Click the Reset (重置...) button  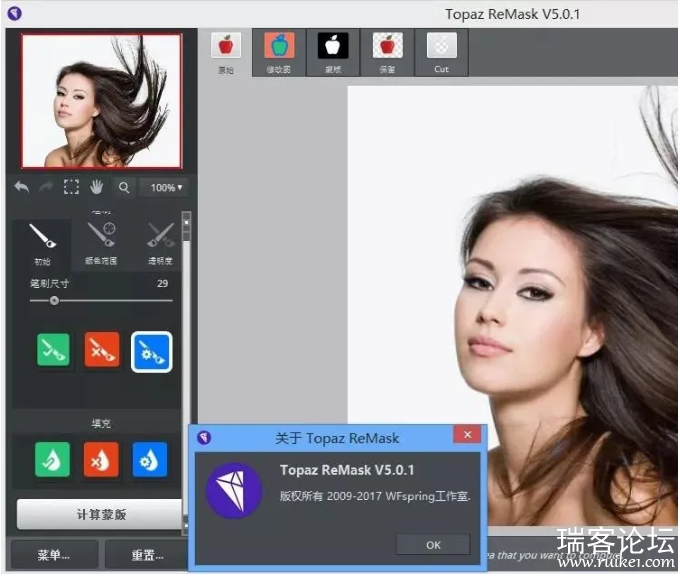click(x=147, y=555)
